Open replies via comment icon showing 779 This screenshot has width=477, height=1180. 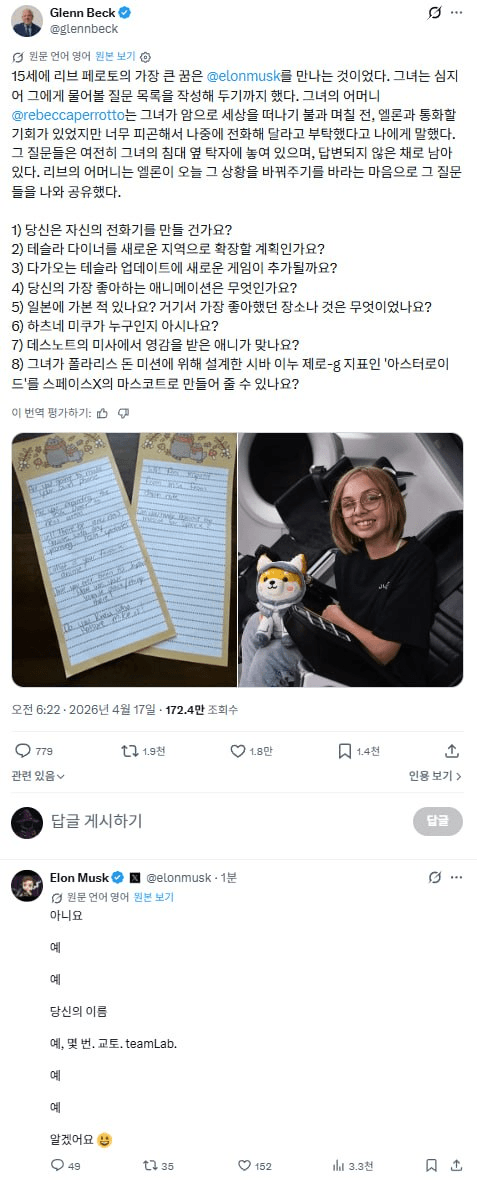coord(34,750)
